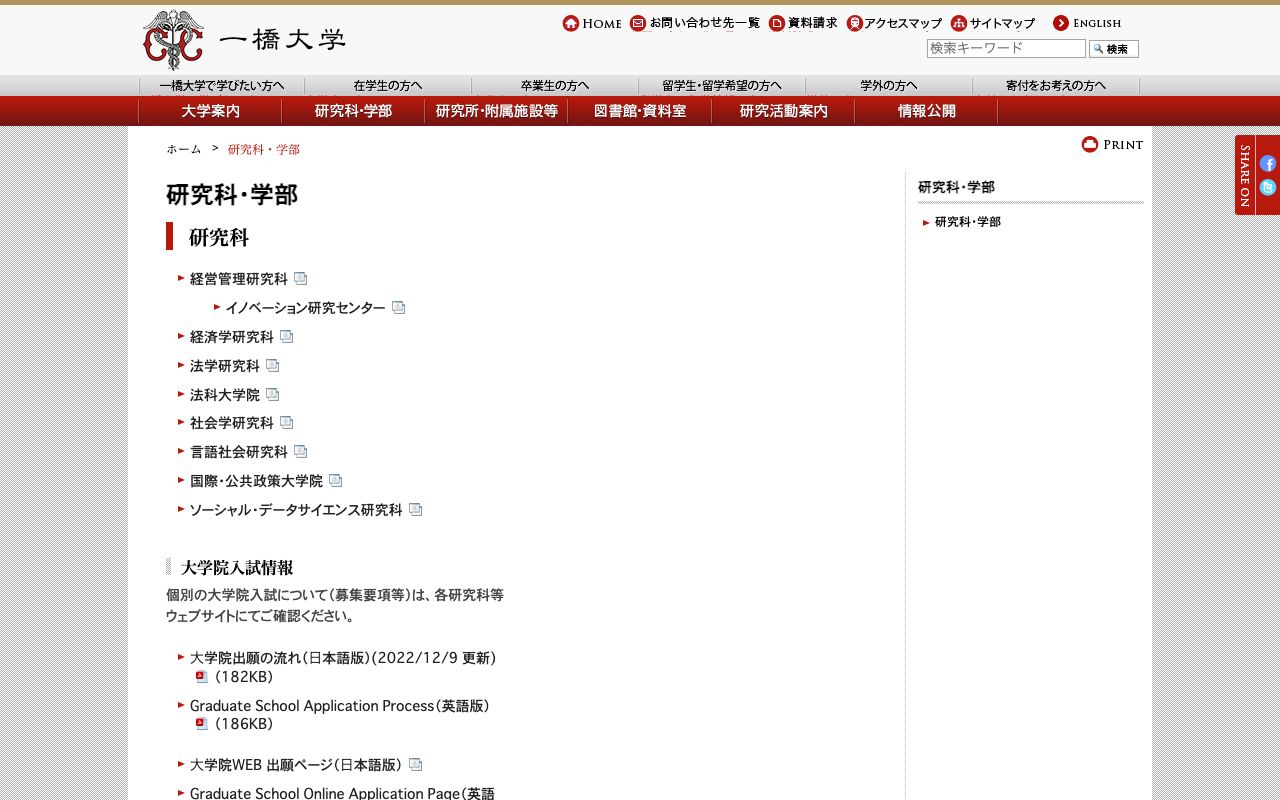Click the サイトマップ icon
1280x800 pixels.
pos(958,21)
